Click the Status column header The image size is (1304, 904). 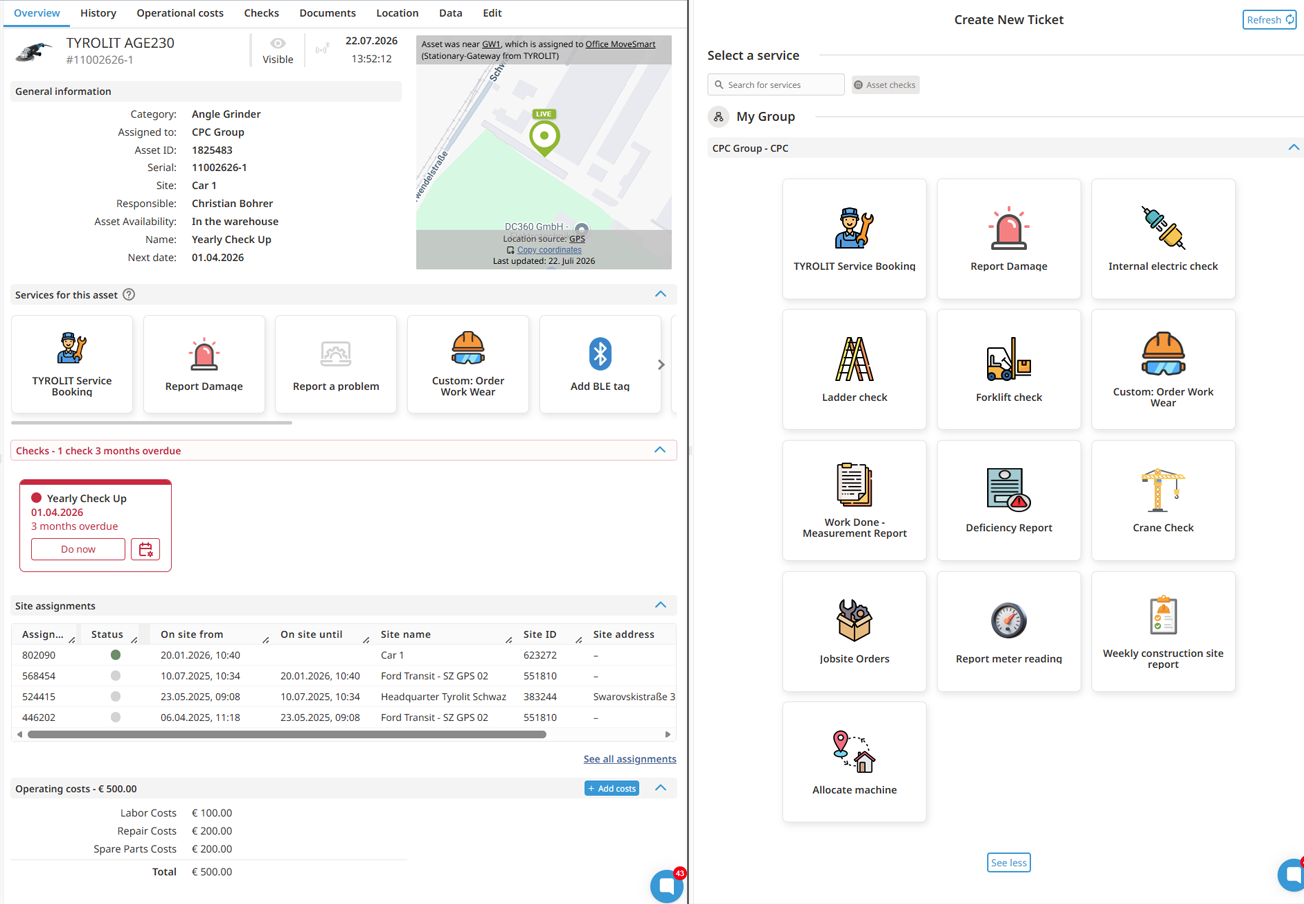[107, 634]
